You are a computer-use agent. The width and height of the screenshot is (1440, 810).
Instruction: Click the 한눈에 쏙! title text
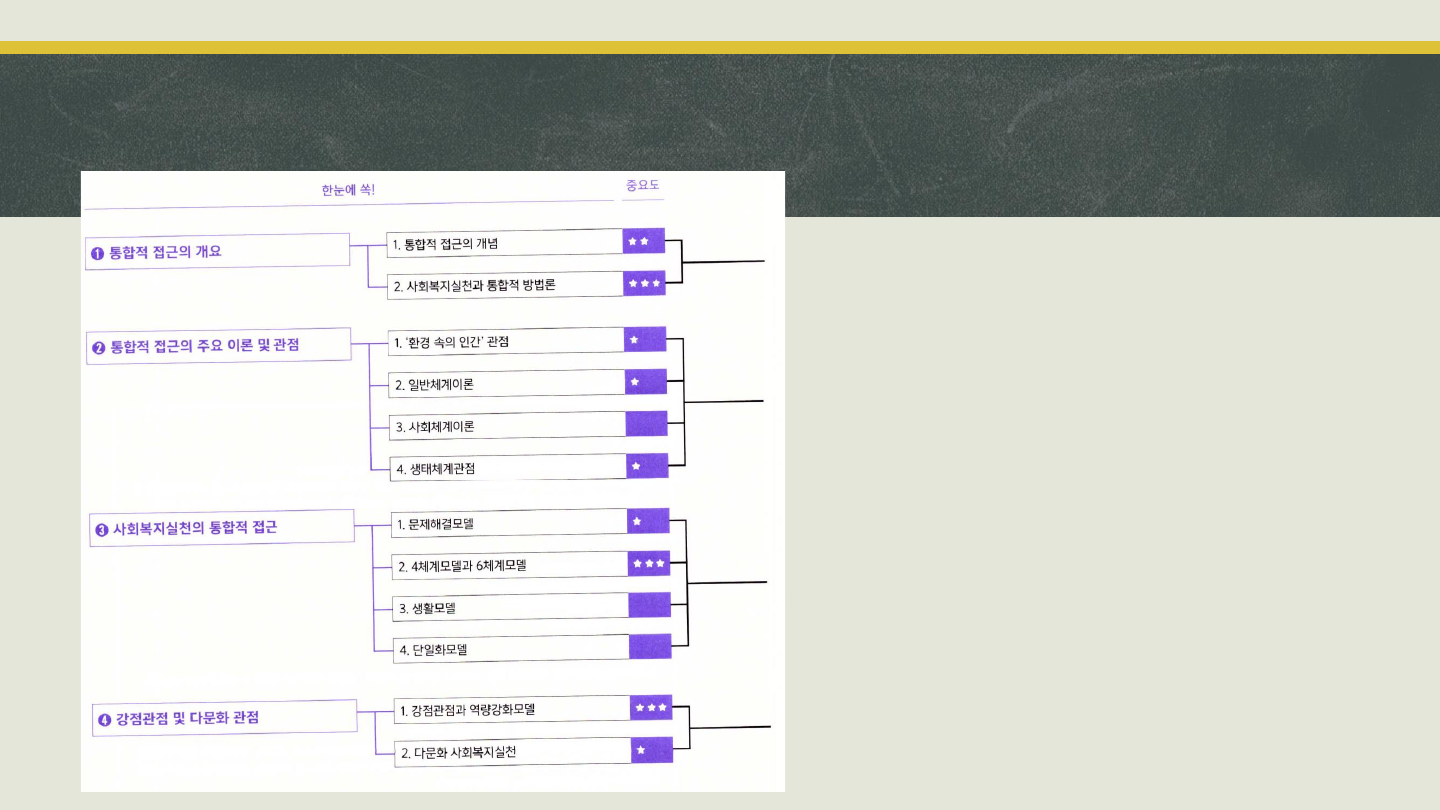(348, 190)
